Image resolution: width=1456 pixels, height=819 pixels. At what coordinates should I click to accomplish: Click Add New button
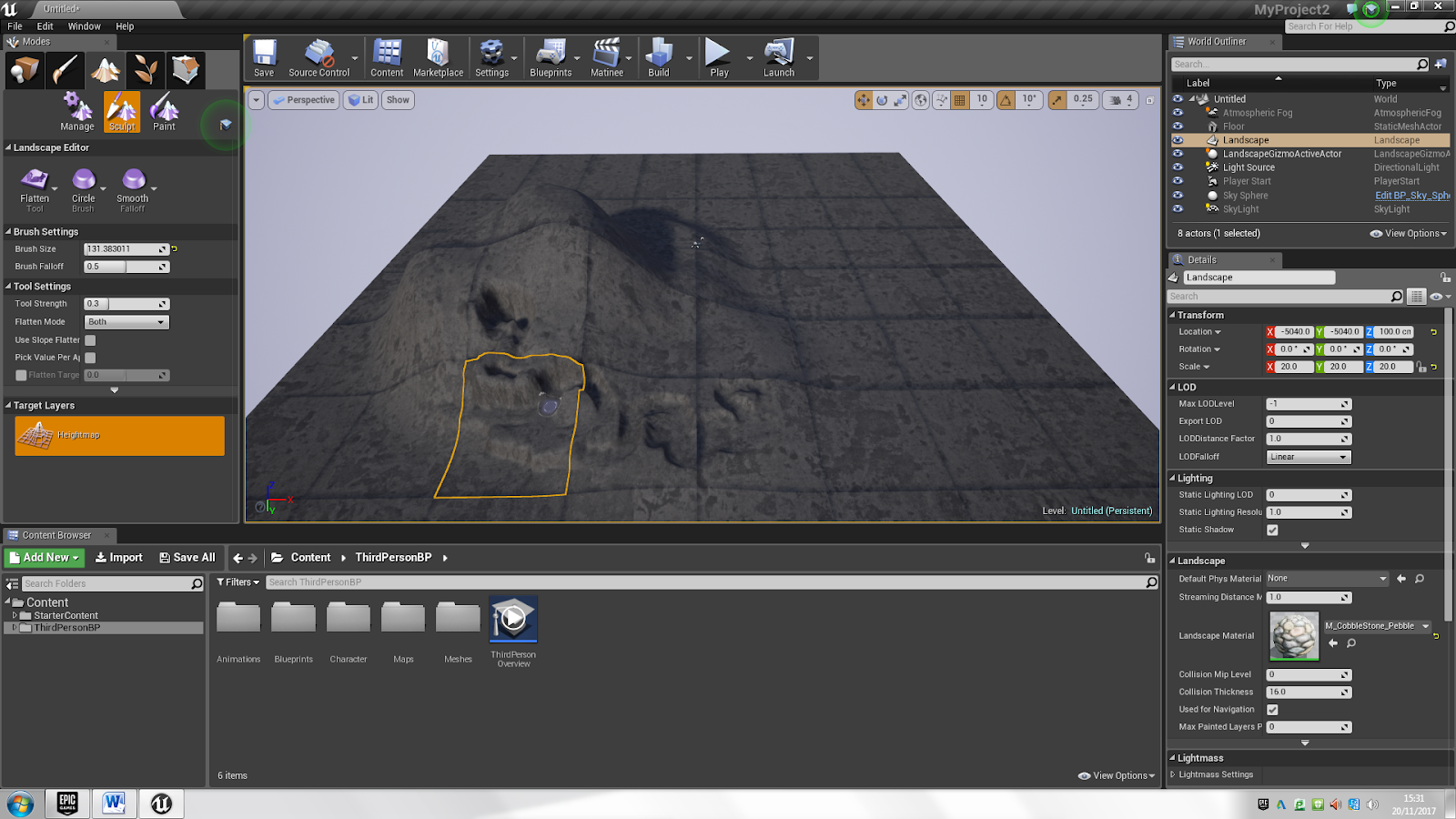(45, 558)
